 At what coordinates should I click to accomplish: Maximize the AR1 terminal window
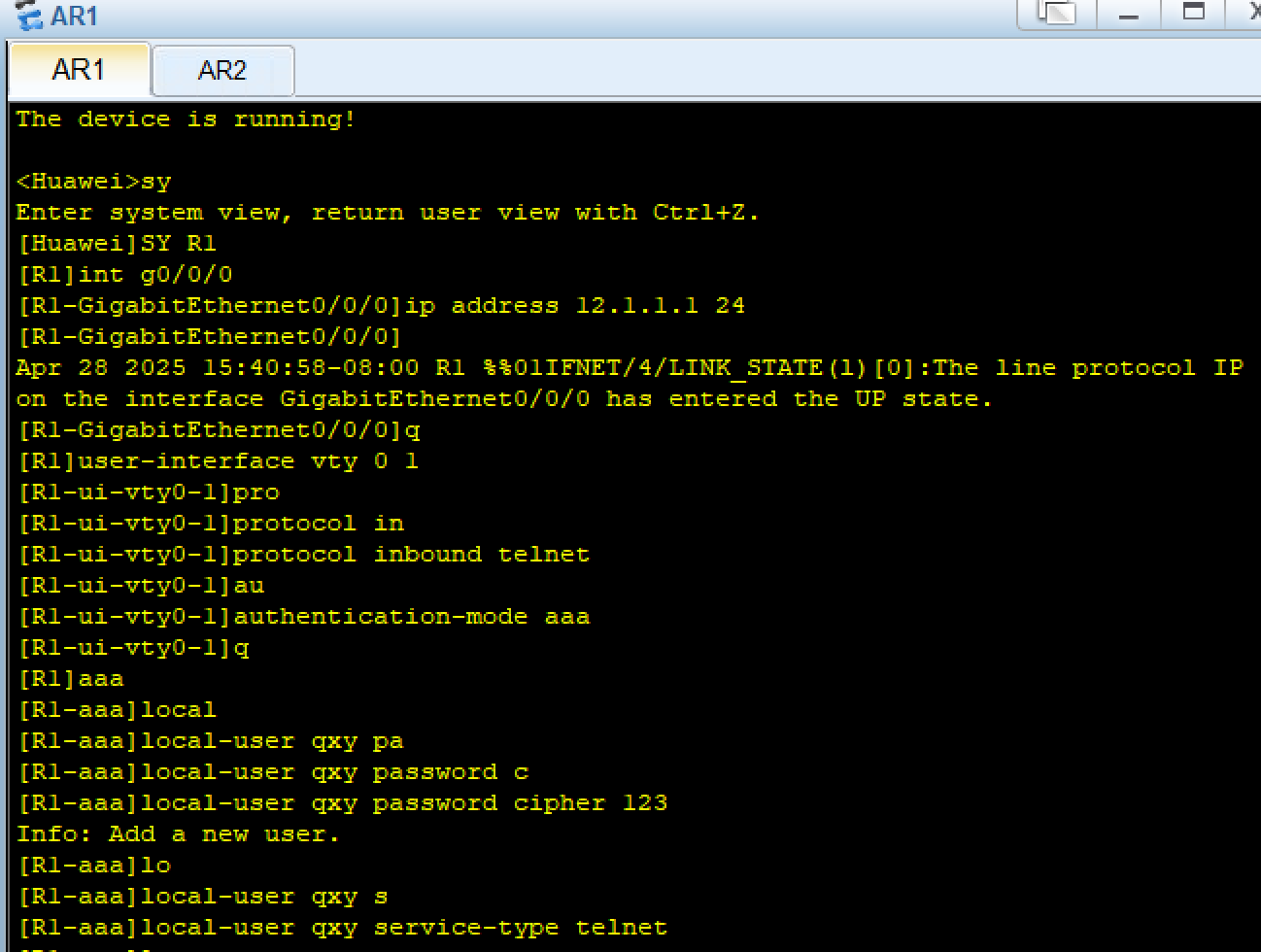[x=1194, y=13]
